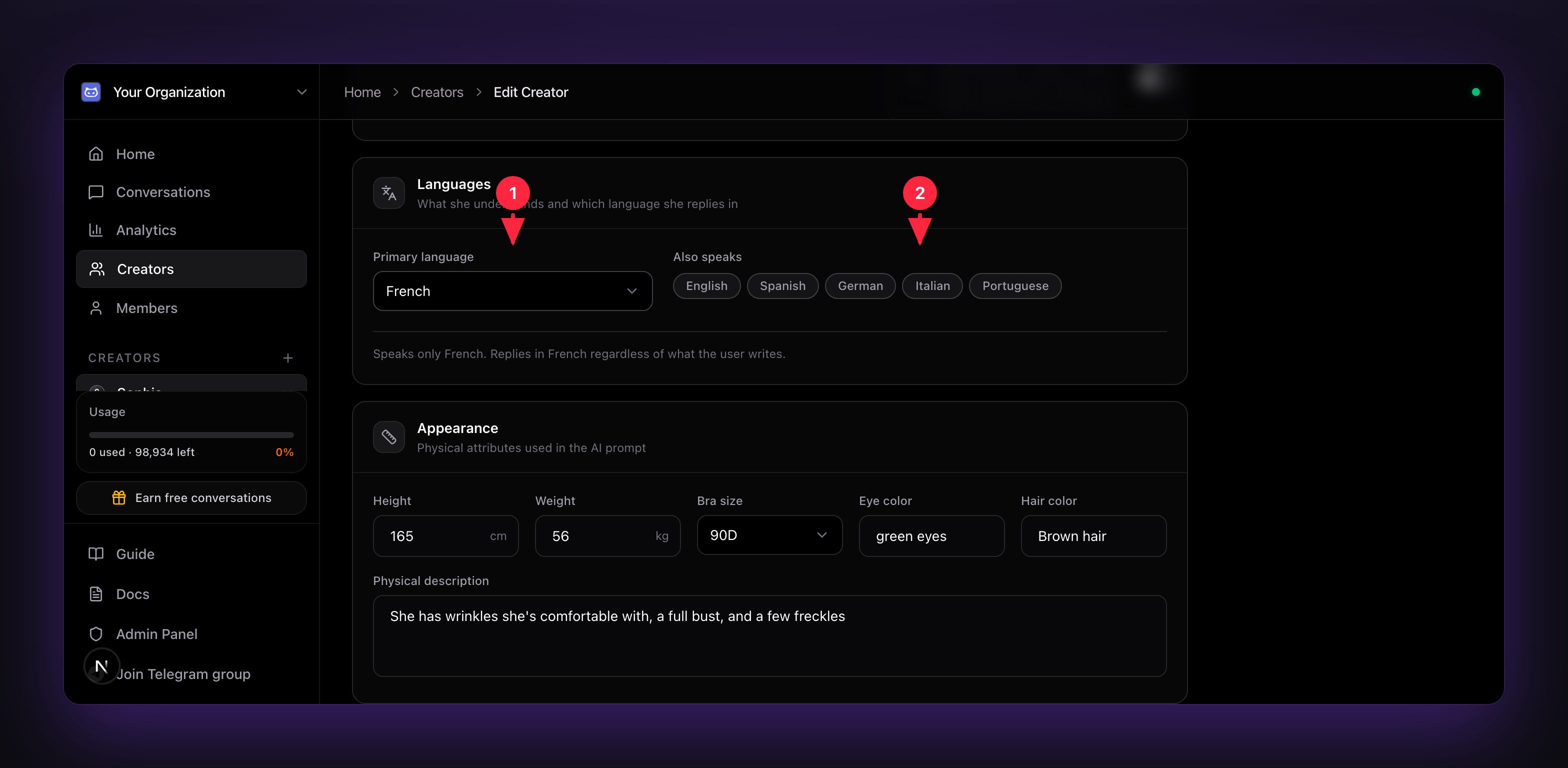This screenshot has height=768, width=1568.
Task: Open the Primary language French dropdown
Action: pyautogui.click(x=512, y=291)
